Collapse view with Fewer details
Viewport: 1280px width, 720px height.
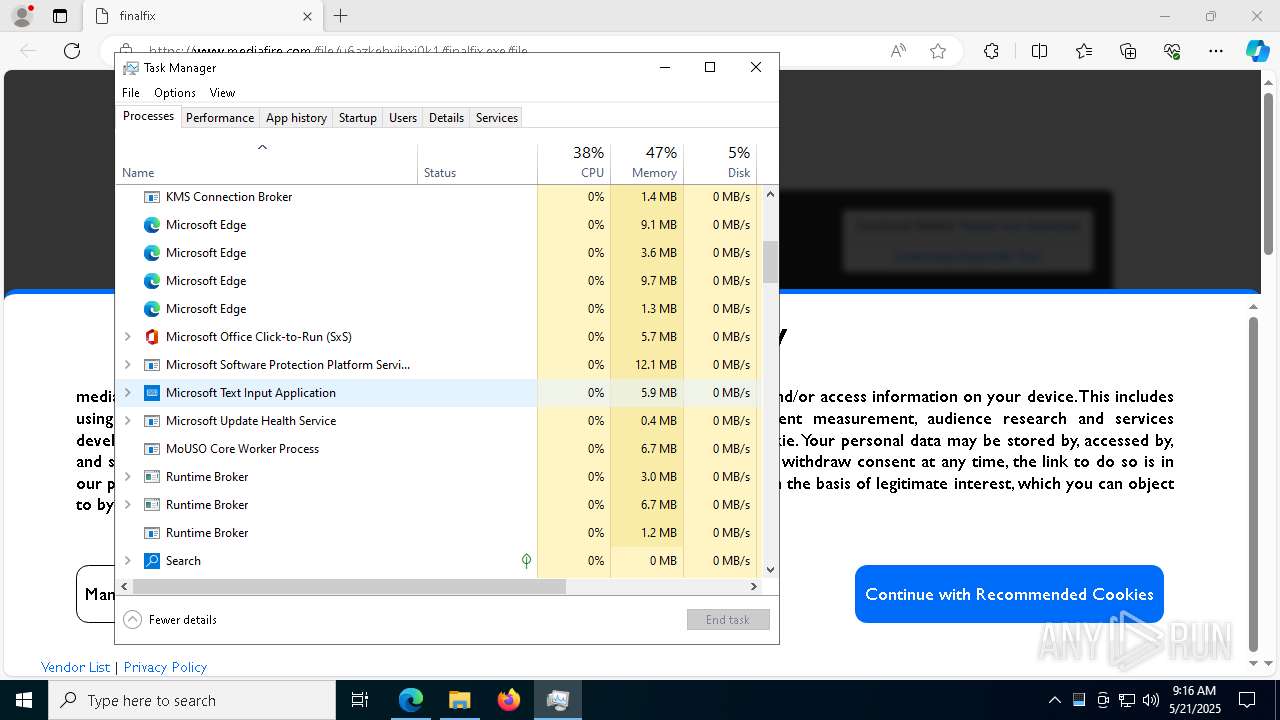(x=170, y=620)
